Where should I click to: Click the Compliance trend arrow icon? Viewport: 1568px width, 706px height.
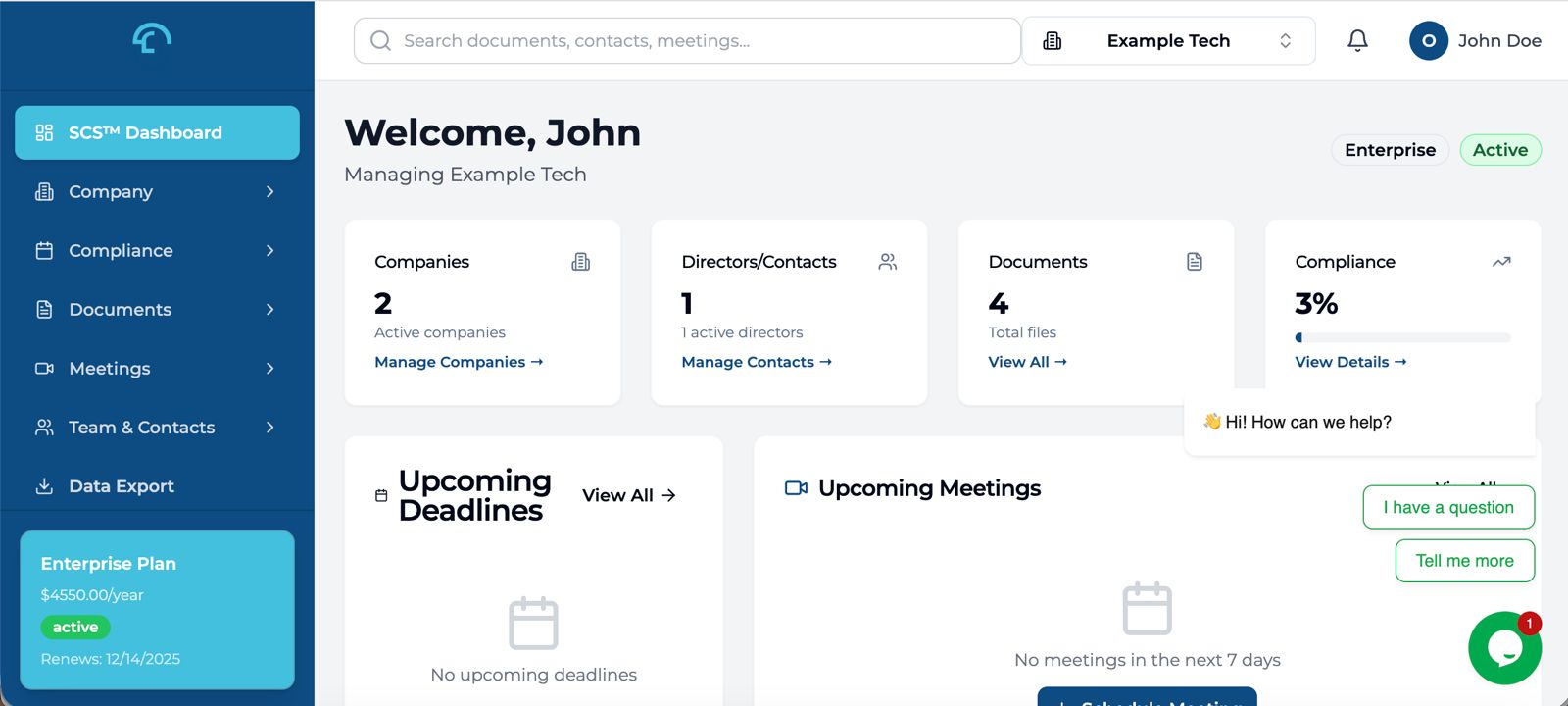pos(1500,262)
